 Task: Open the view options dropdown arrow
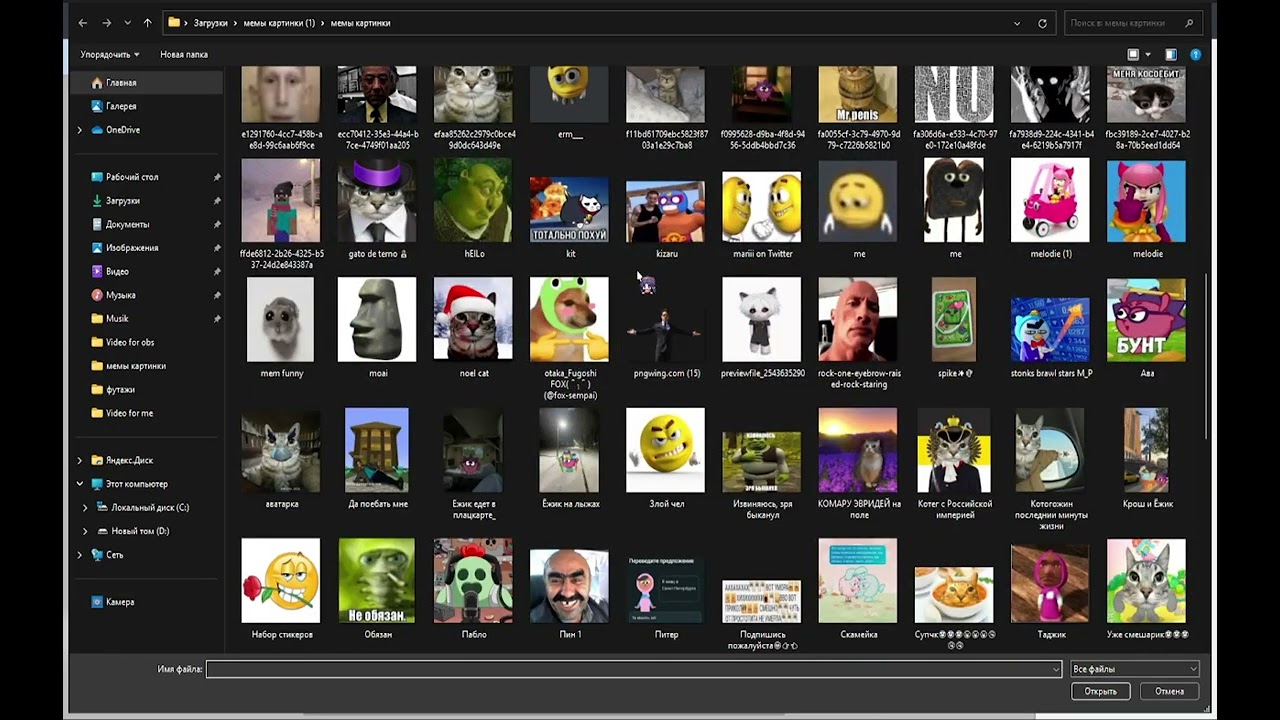[x=1148, y=54]
